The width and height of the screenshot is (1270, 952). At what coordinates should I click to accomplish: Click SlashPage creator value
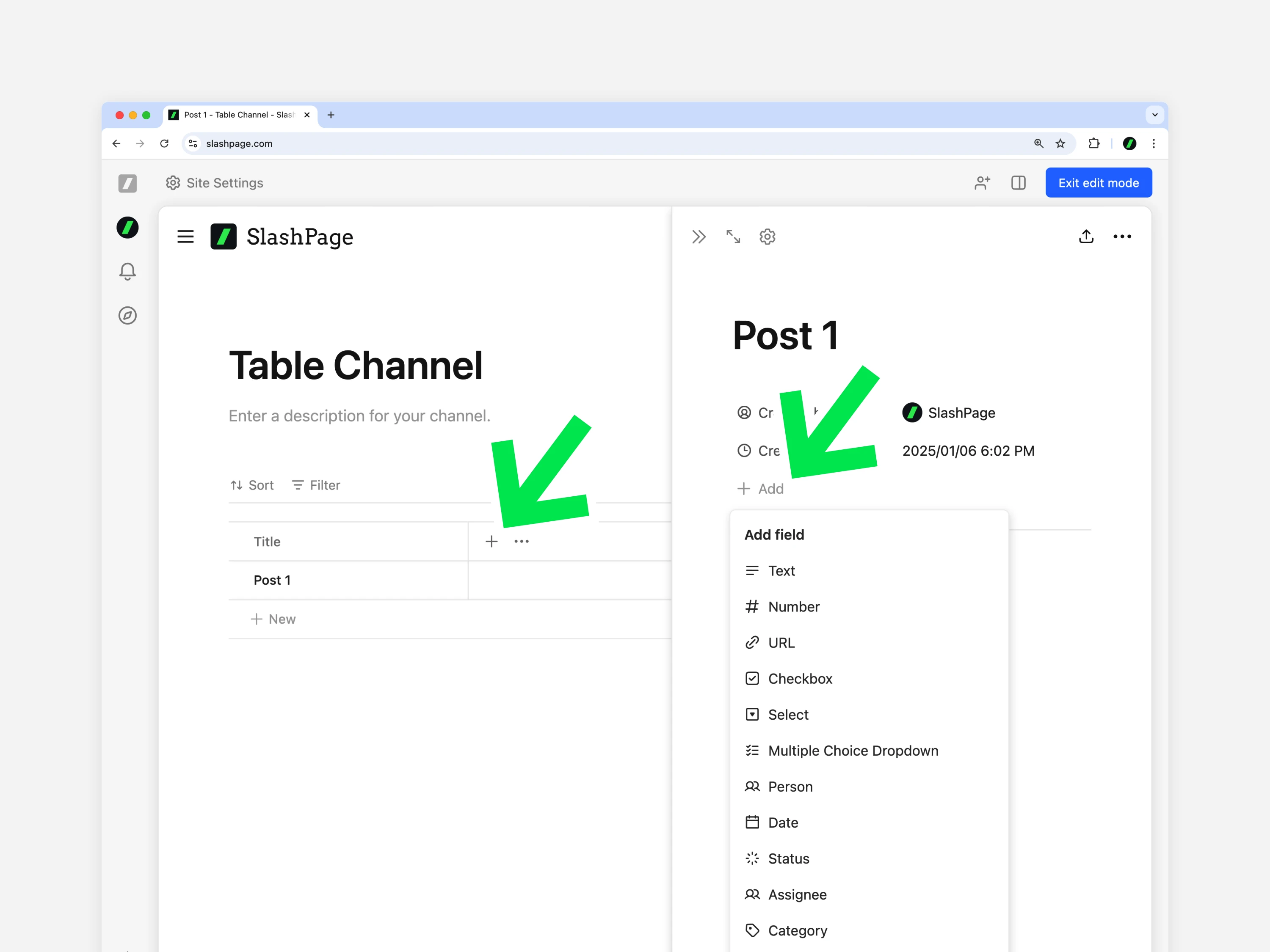[x=949, y=413]
